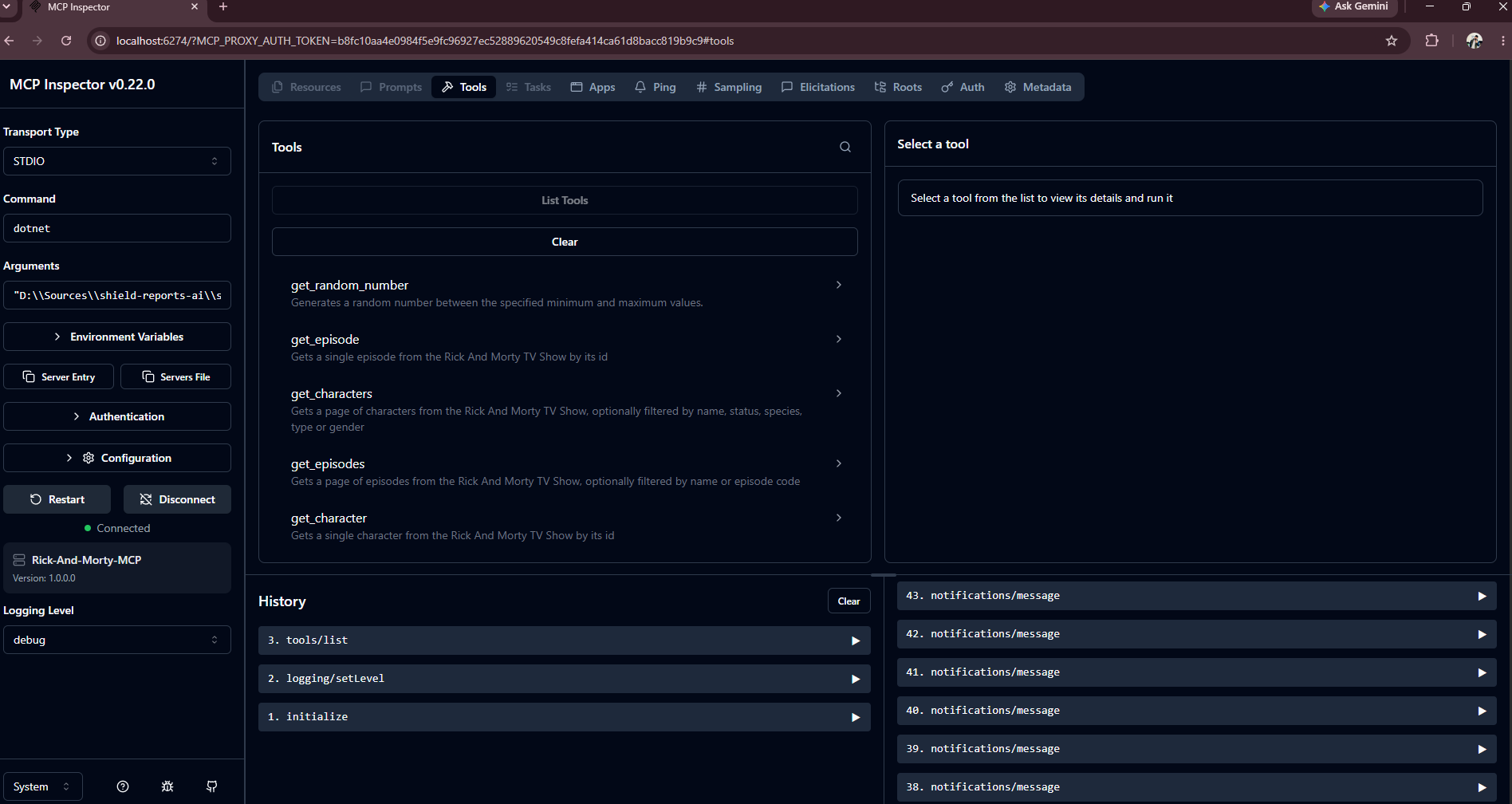Image resolution: width=1512 pixels, height=804 pixels.
Task: Open the System theme dropdown
Action: point(43,786)
